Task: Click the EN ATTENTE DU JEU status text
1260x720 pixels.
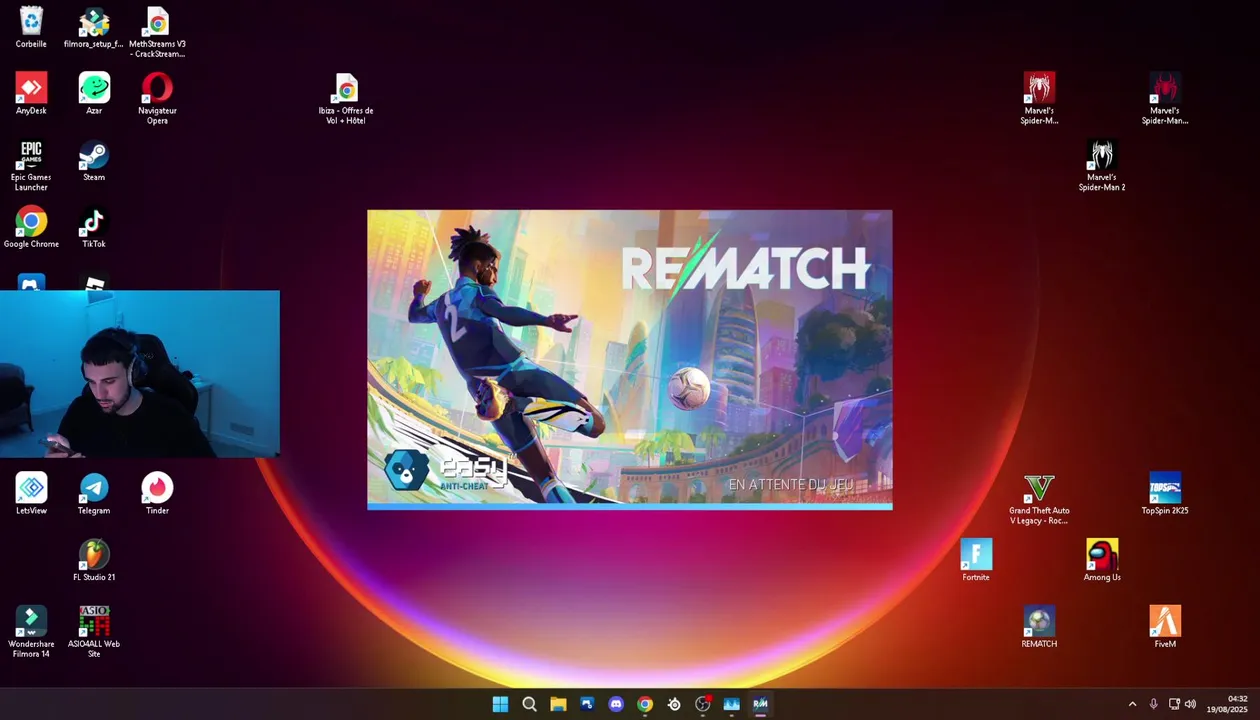Action: [x=790, y=484]
